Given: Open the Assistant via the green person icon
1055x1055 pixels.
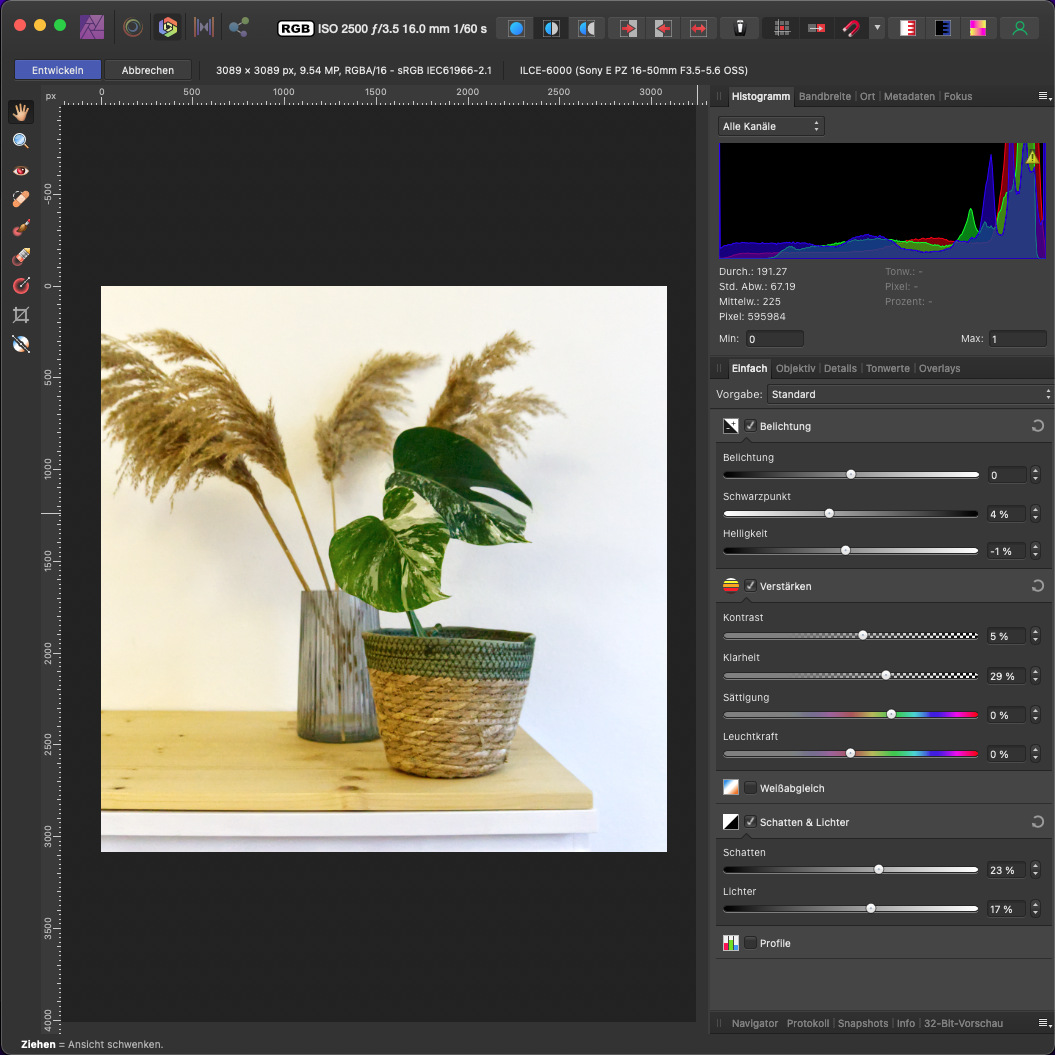Looking at the screenshot, I should tap(1020, 28).
